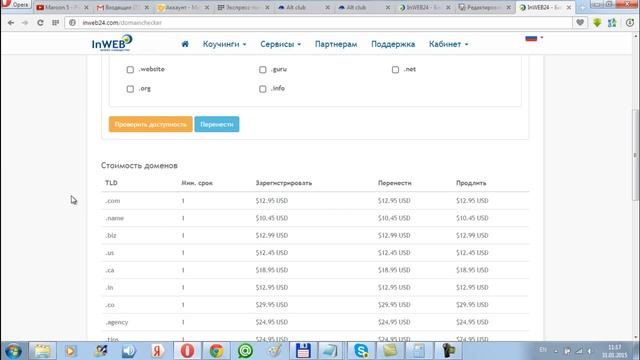Bookmark the page with the heart icon
The width and height of the screenshot is (640, 360).
click(x=580, y=23)
